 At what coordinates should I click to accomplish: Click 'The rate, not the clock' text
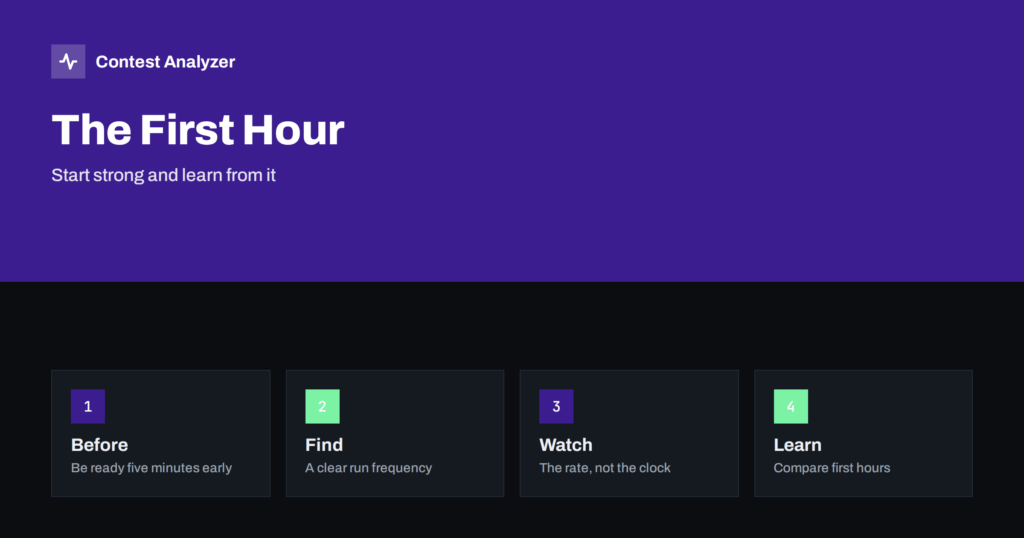[x=605, y=467]
